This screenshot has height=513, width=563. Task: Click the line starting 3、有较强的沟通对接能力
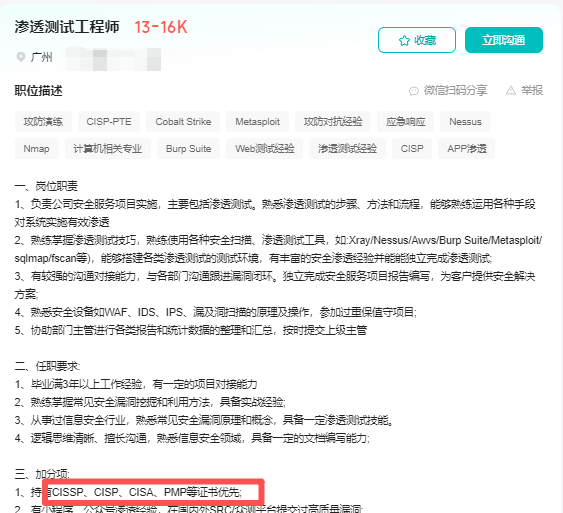275,276
